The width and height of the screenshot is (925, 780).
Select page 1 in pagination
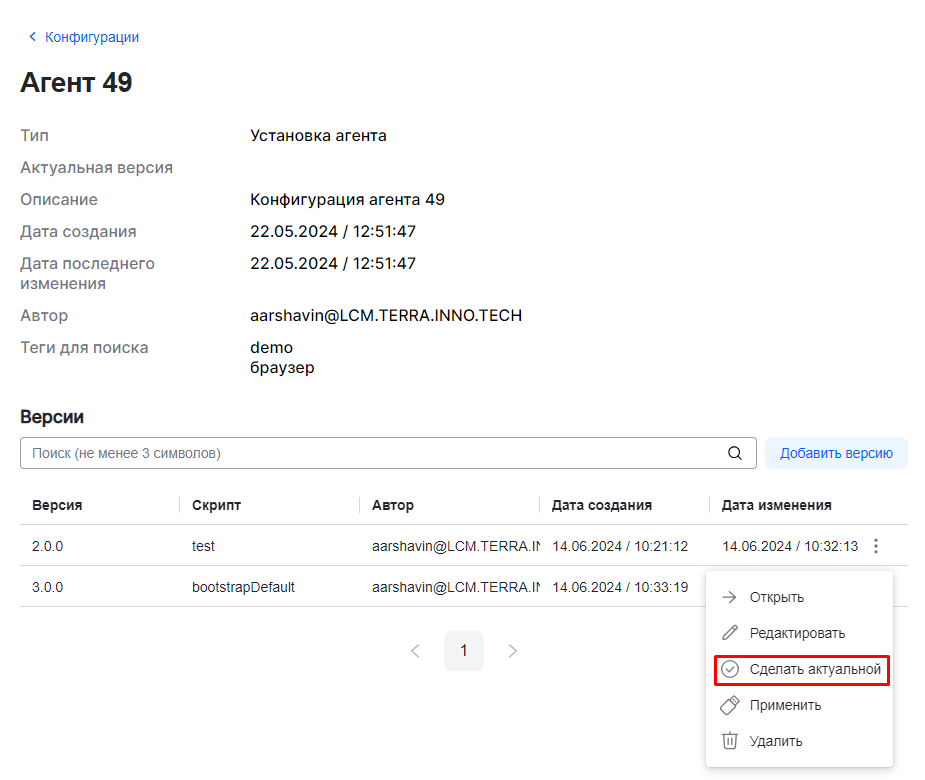464,651
